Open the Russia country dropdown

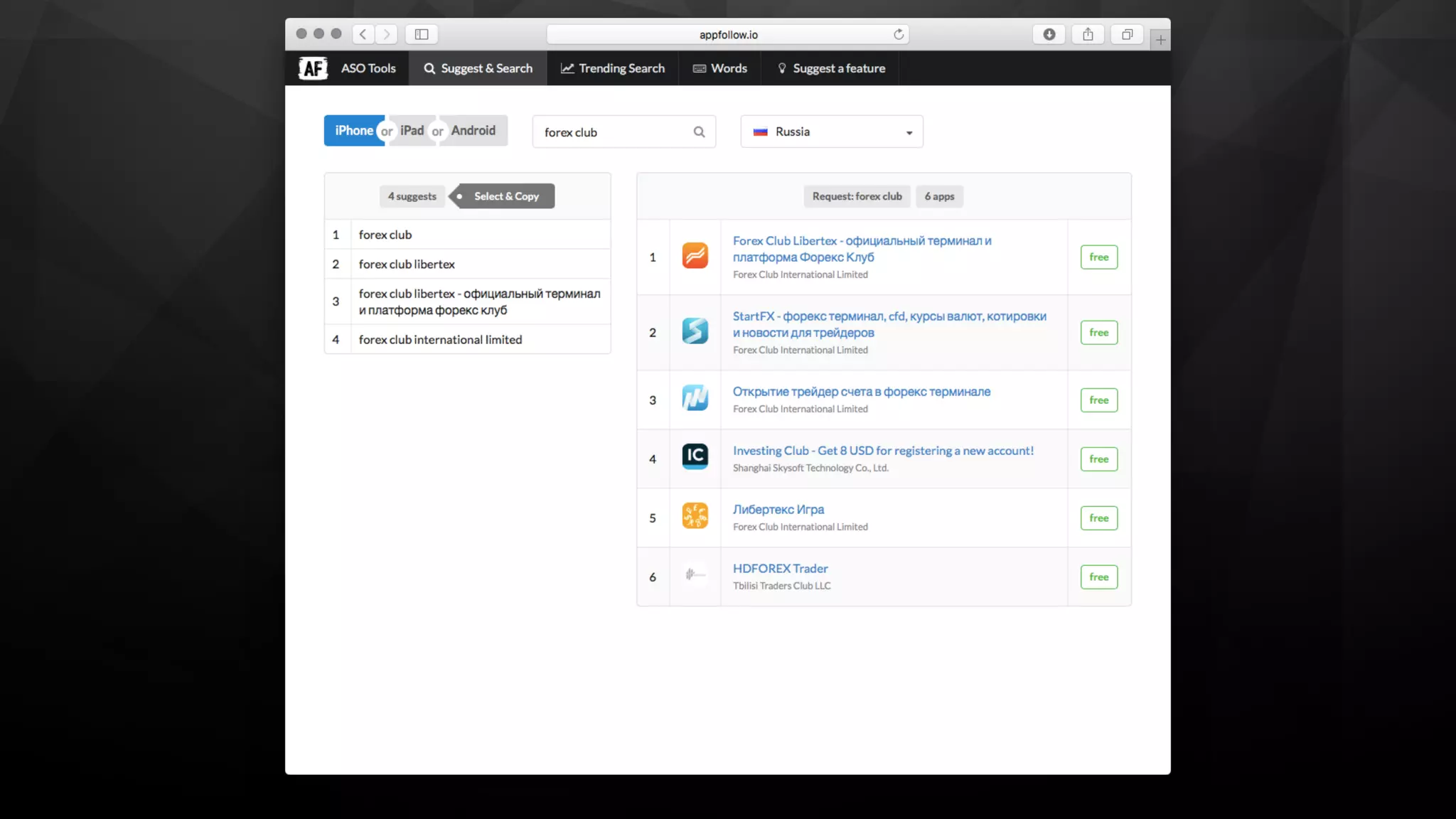pos(832,132)
